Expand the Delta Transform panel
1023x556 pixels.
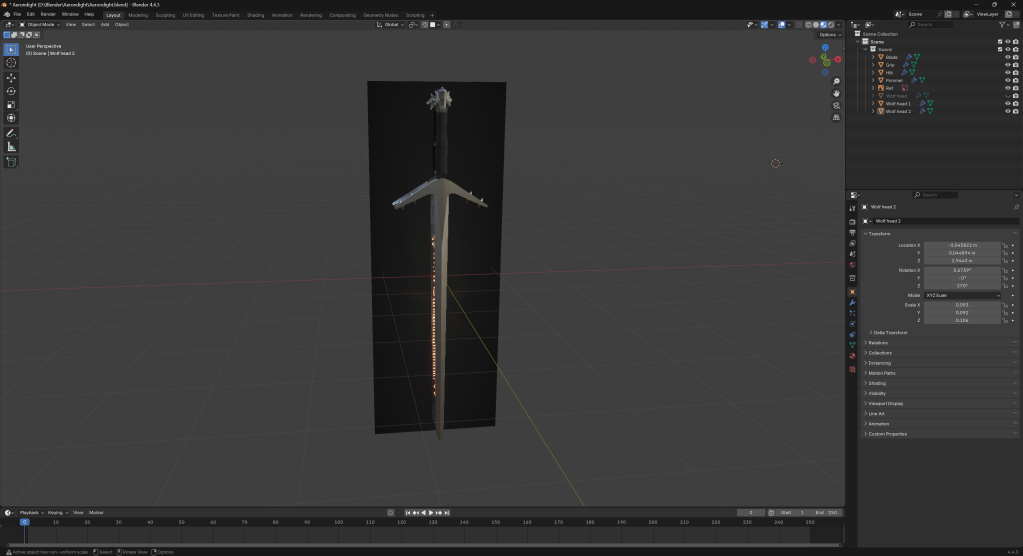pos(890,332)
